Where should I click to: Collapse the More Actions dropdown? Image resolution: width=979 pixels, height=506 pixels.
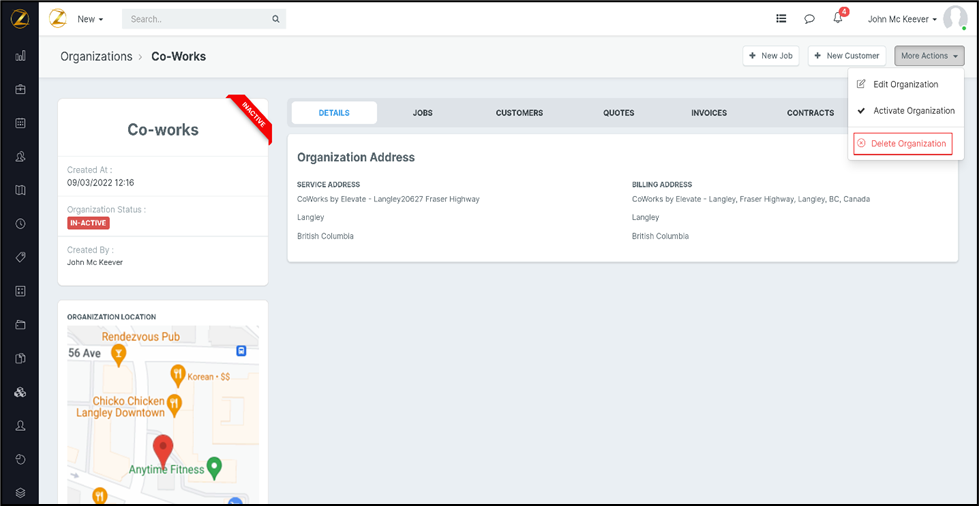929,56
